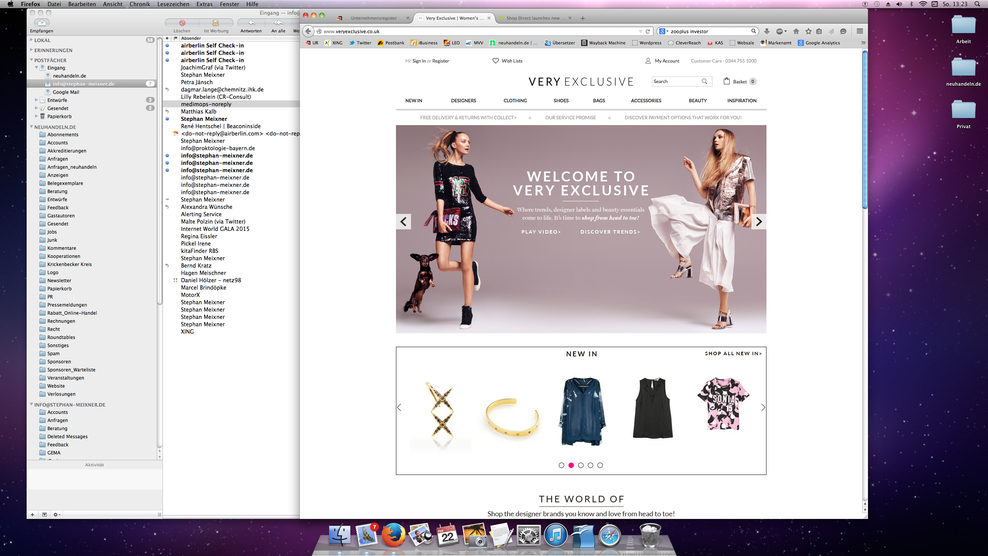Click the Very Exclusive Basket icon
The height and width of the screenshot is (556, 988).
tap(727, 81)
